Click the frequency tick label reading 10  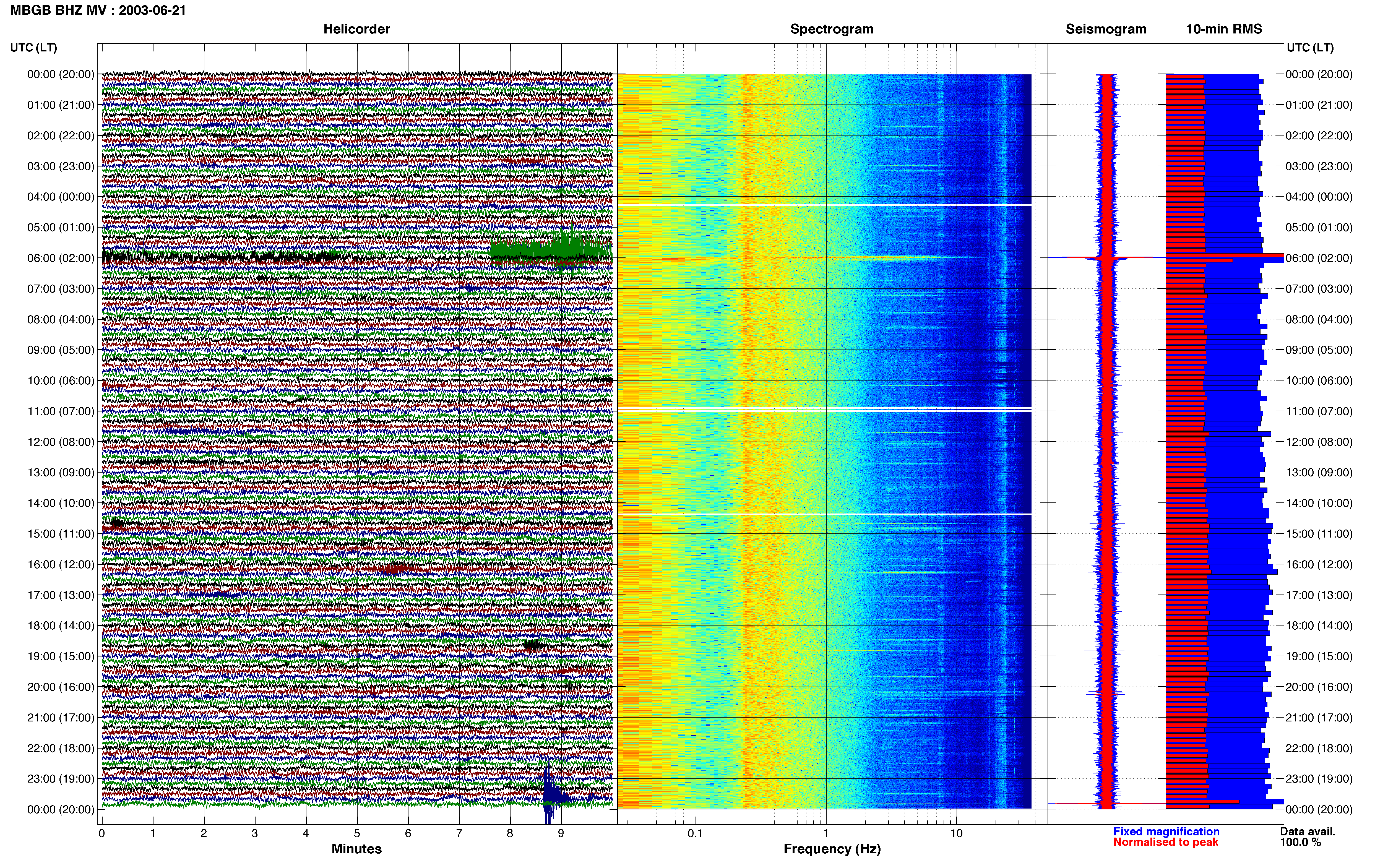coord(956,833)
